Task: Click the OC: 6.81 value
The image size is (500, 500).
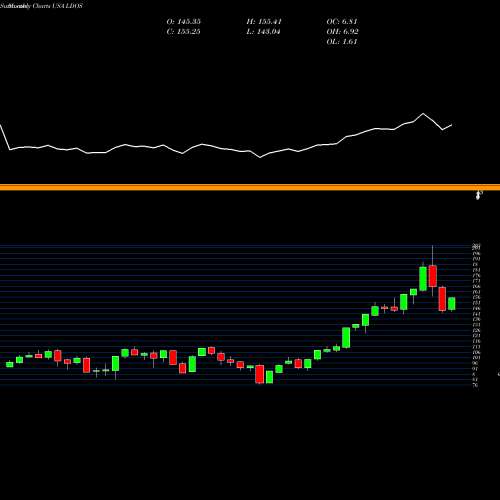Action: tap(342, 22)
